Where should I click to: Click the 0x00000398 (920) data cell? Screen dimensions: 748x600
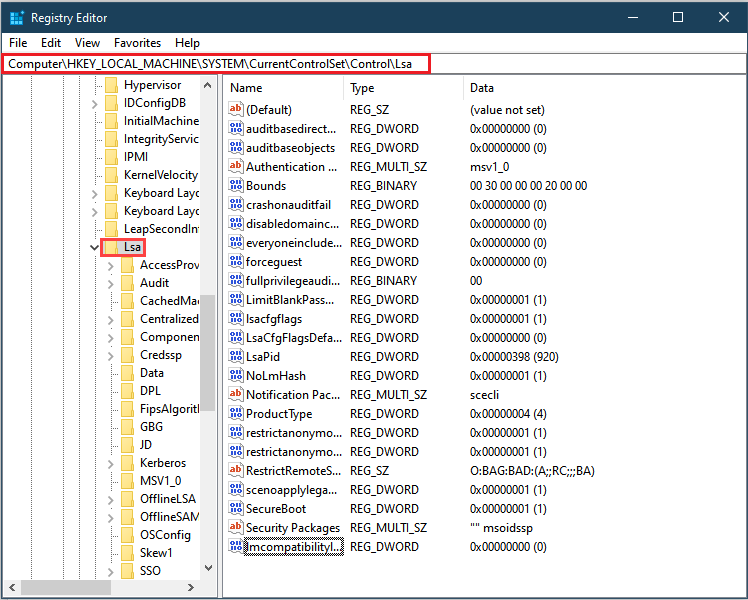(514, 357)
